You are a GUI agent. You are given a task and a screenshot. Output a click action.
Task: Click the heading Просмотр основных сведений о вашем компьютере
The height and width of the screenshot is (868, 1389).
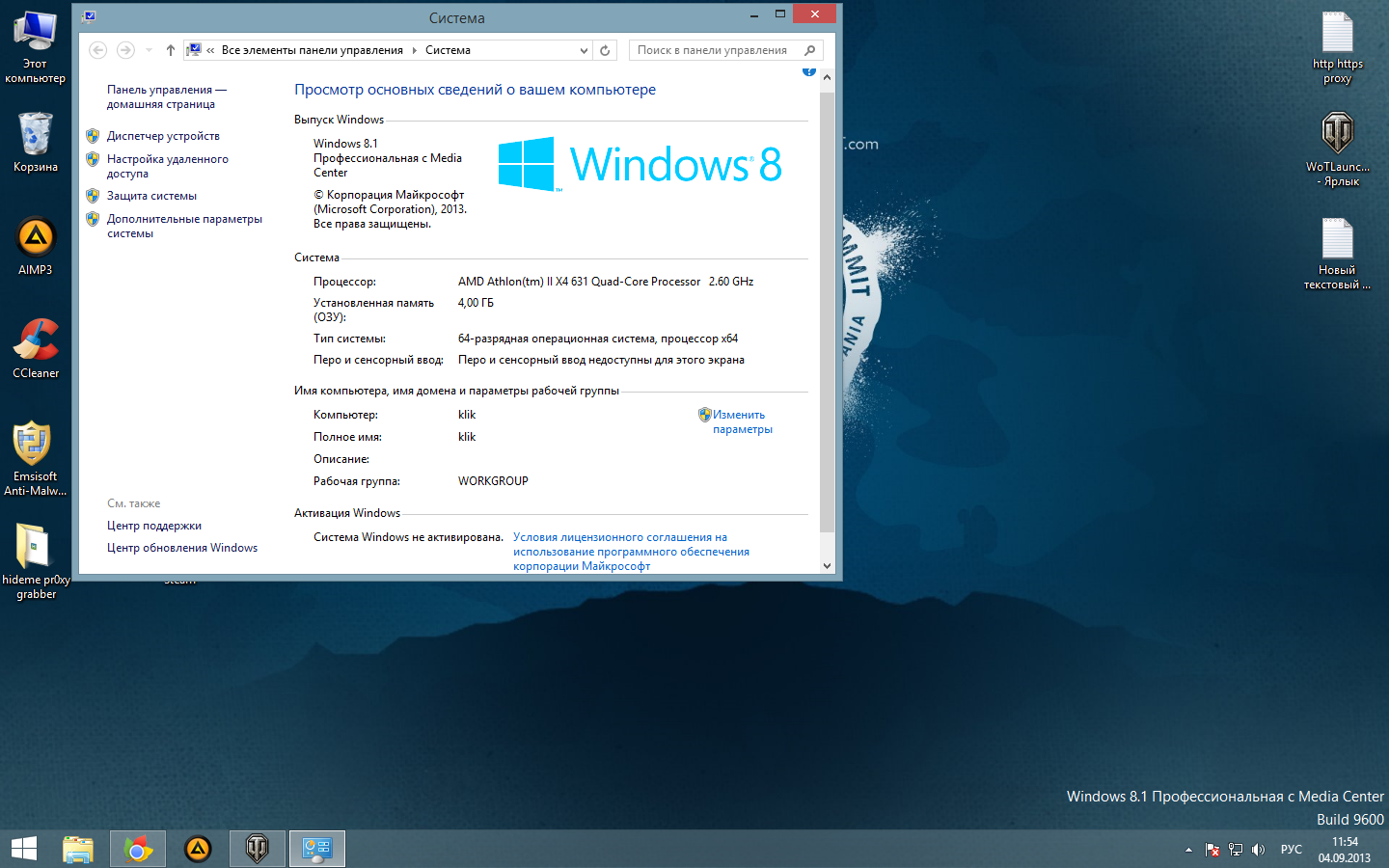pos(475,90)
